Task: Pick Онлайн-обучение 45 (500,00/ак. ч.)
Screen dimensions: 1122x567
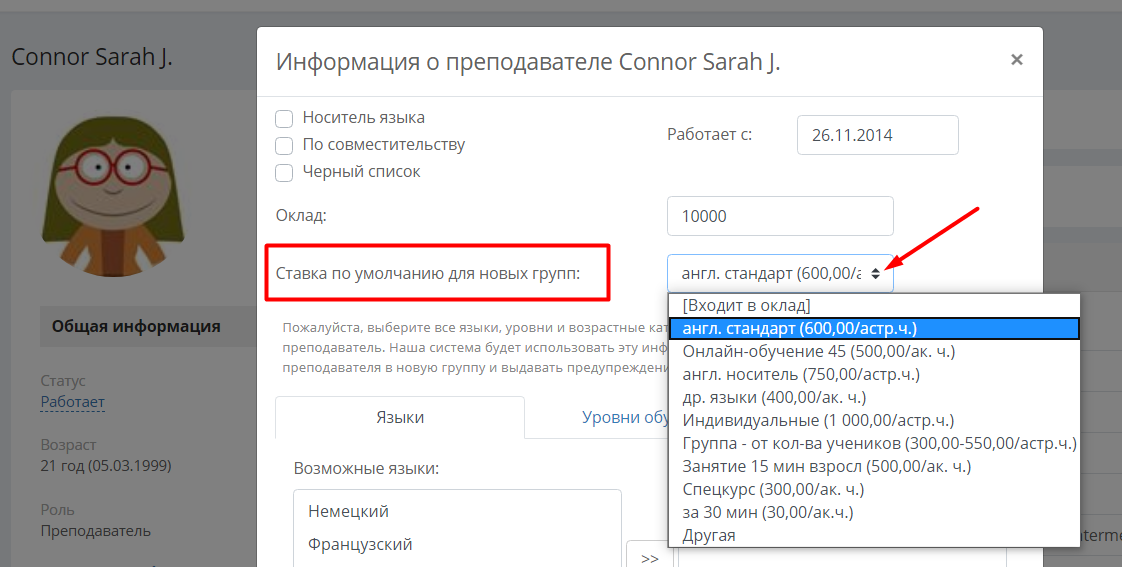Action: pyautogui.click(x=874, y=352)
